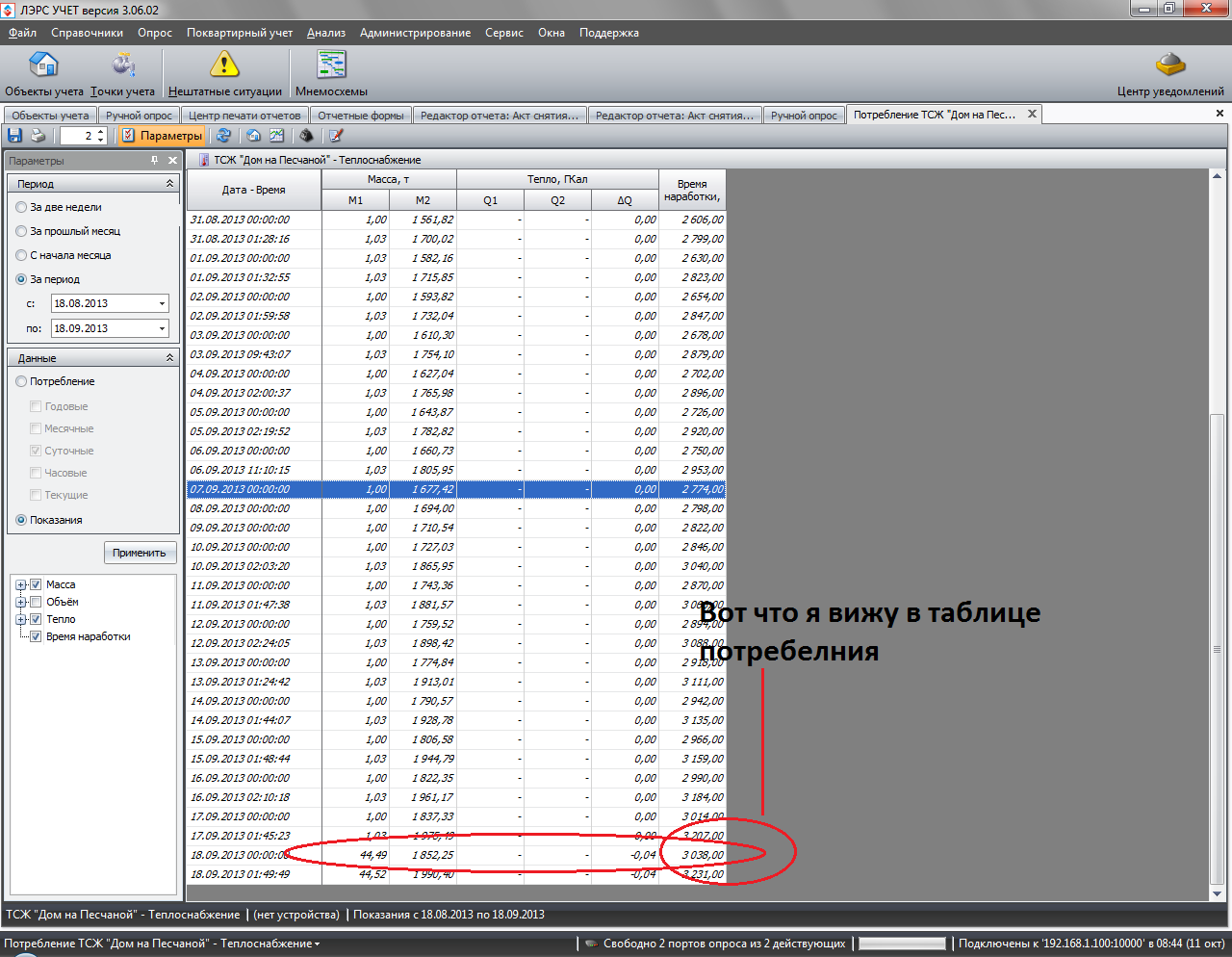Switch to the Объекты учета tab

(50, 116)
